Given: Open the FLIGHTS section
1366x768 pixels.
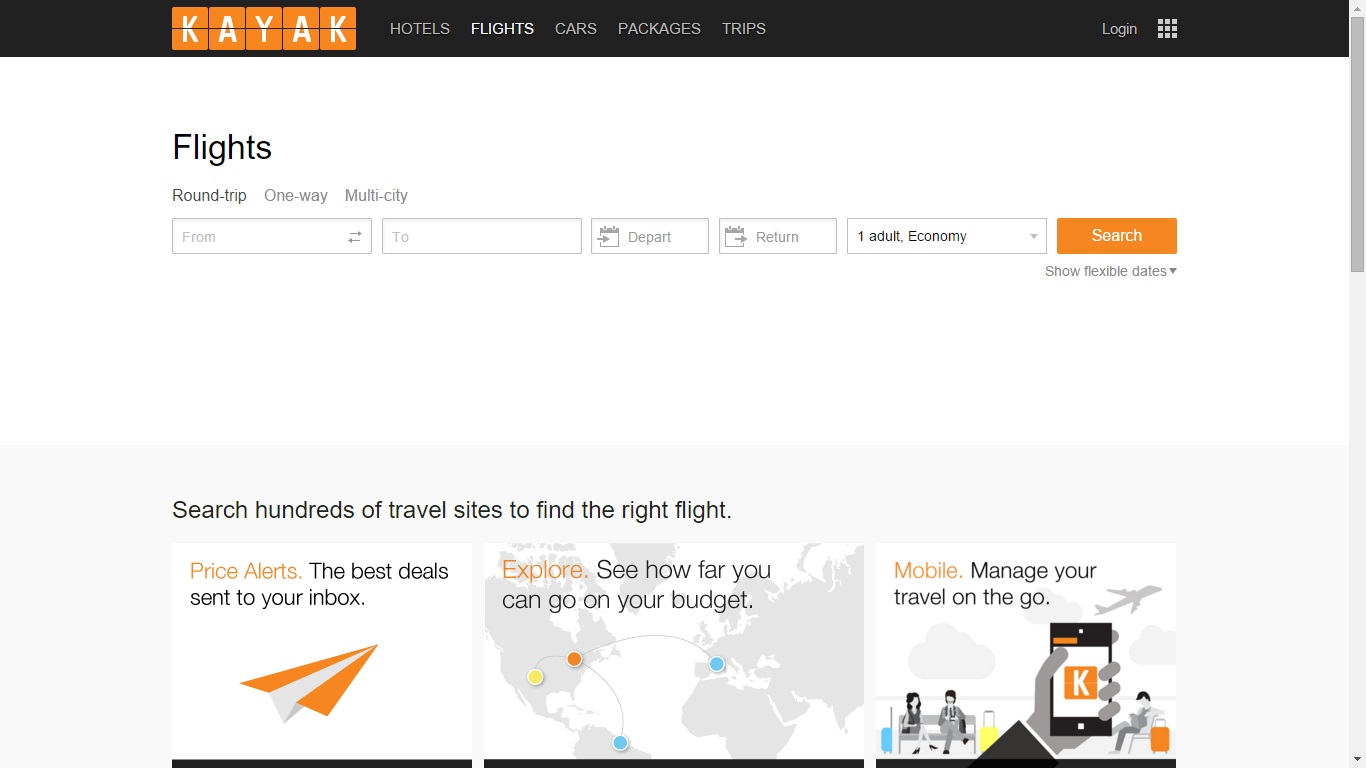Looking at the screenshot, I should 502,29.
